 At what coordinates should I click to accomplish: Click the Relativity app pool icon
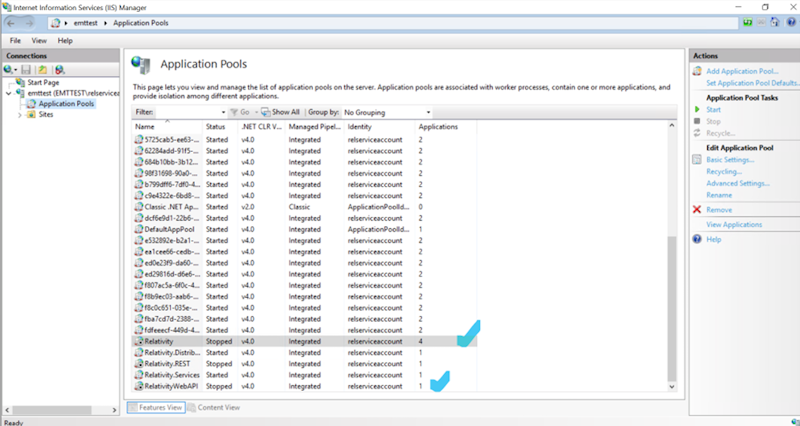coord(139,341)
